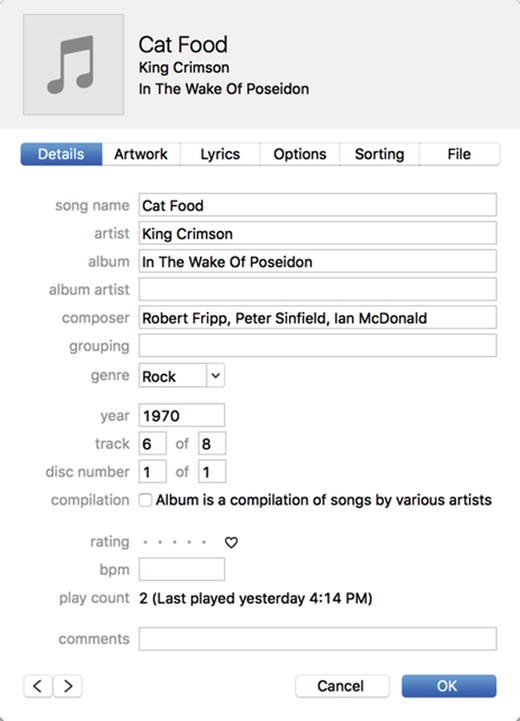Click the comments text field
Image resolution: width=520 pixels, height=721 pixels.
point(318,639)
